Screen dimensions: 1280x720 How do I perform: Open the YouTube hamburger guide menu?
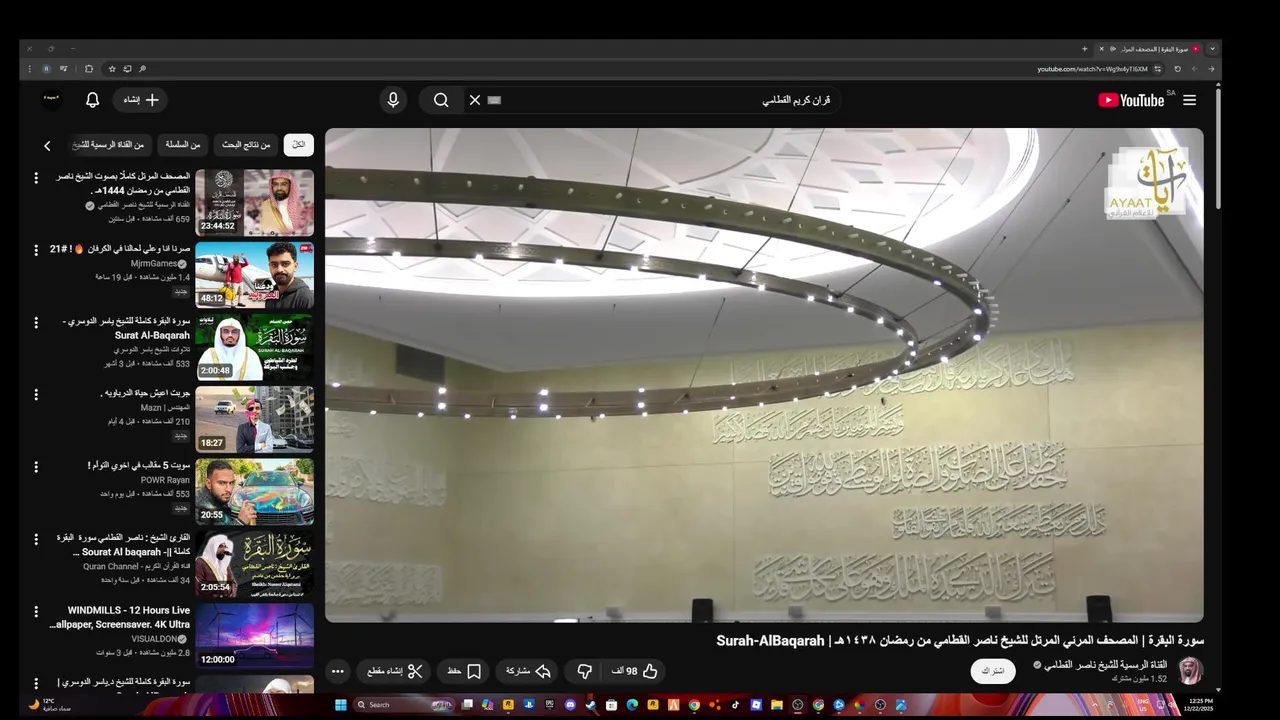point(1189,100)
